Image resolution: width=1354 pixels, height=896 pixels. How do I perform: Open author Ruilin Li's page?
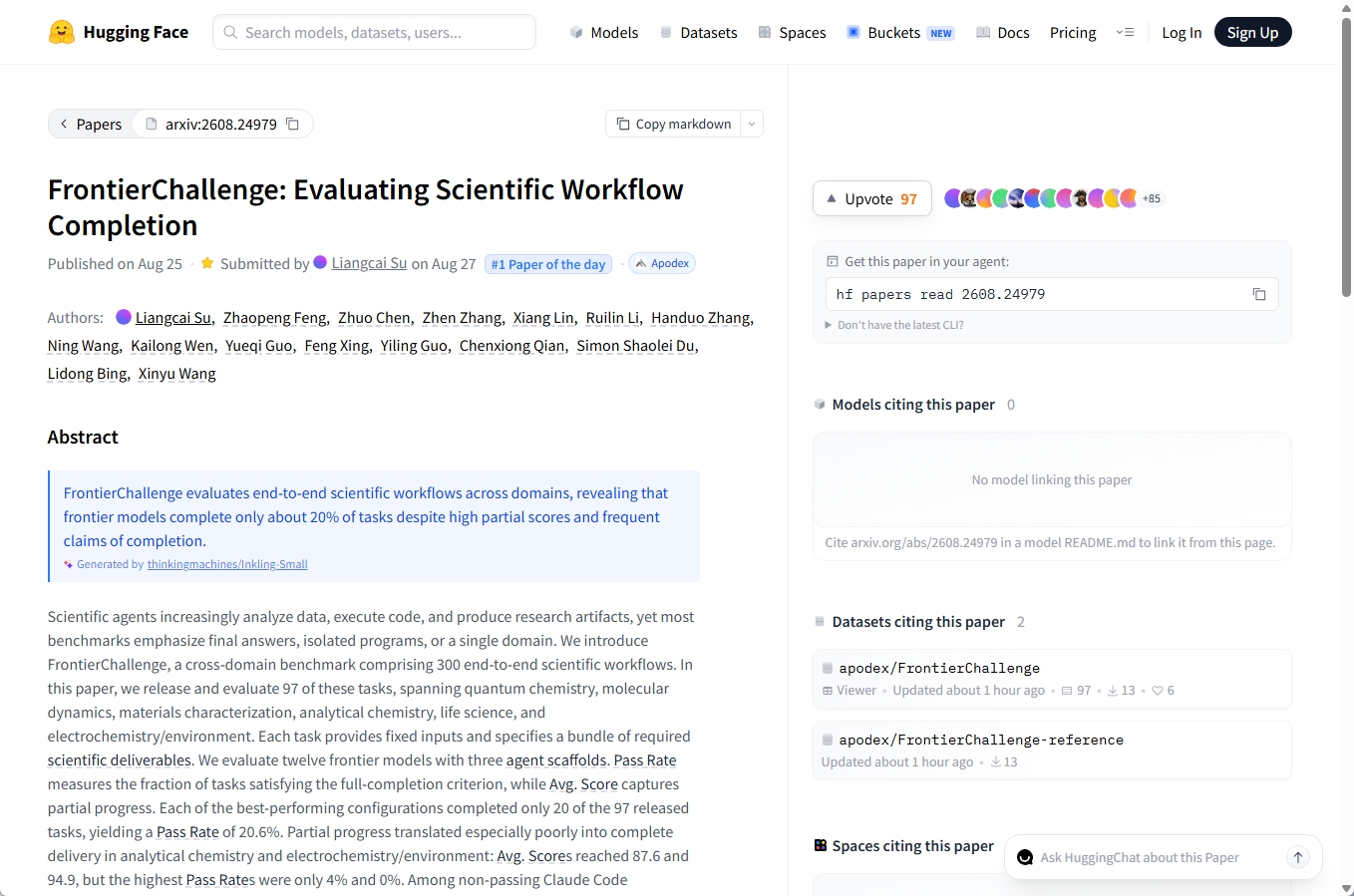[612, 317]
